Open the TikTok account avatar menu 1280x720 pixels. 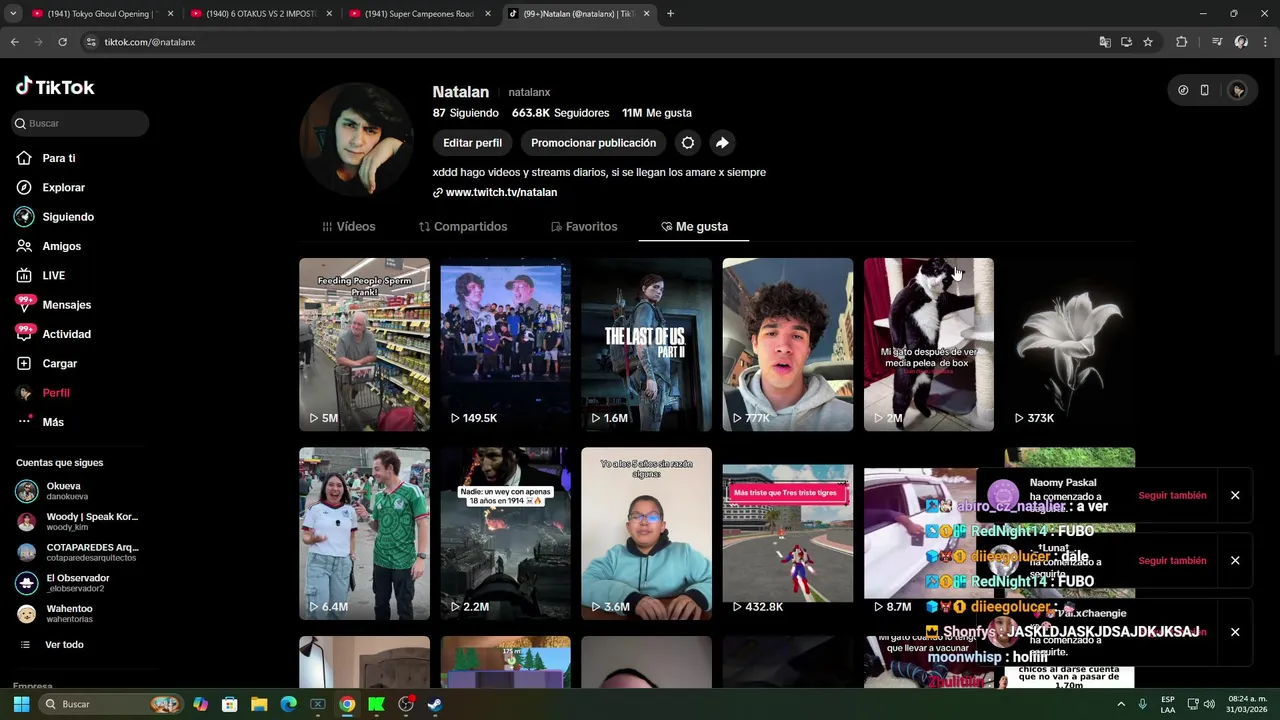[1238, 90]
